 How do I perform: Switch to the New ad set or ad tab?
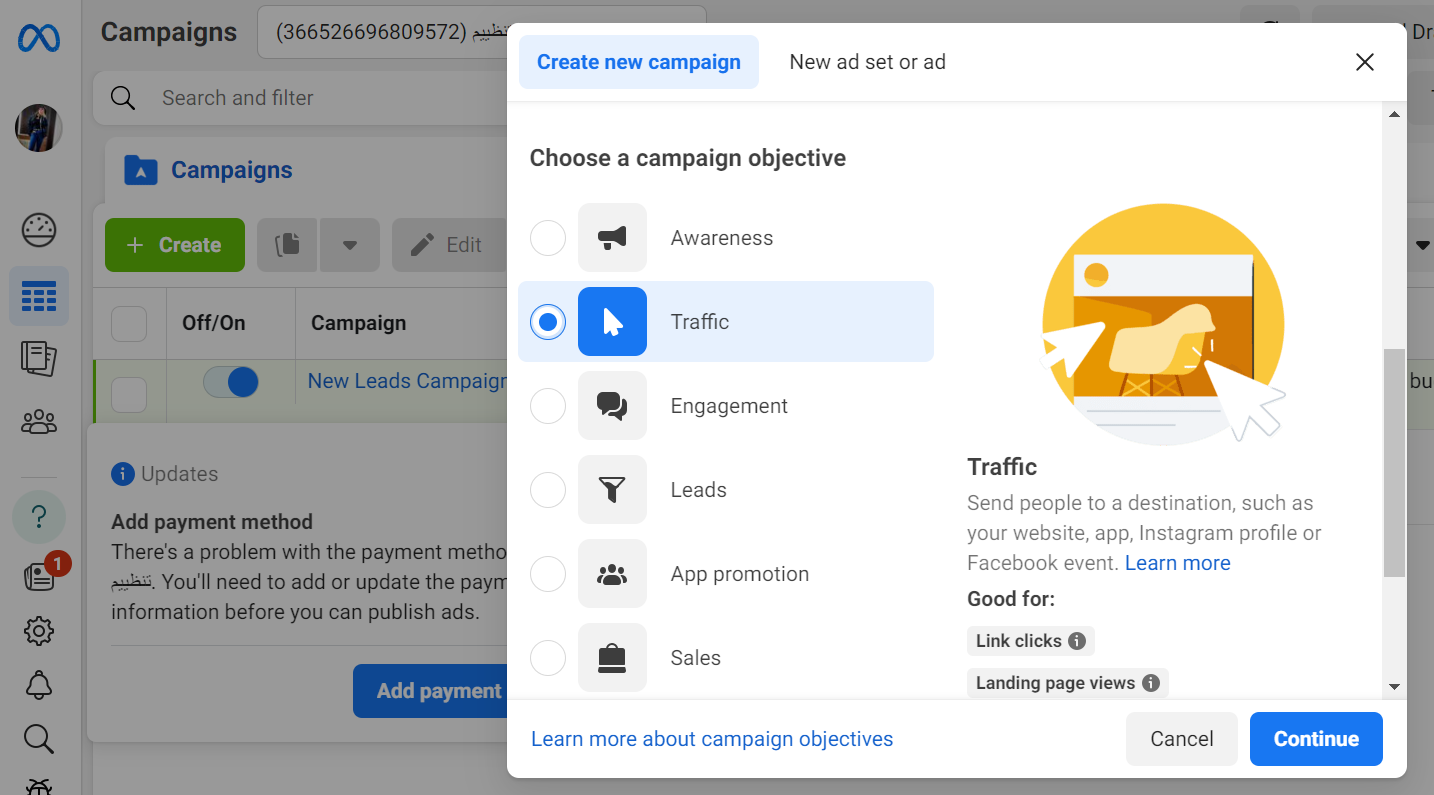(x=866, y=61)
